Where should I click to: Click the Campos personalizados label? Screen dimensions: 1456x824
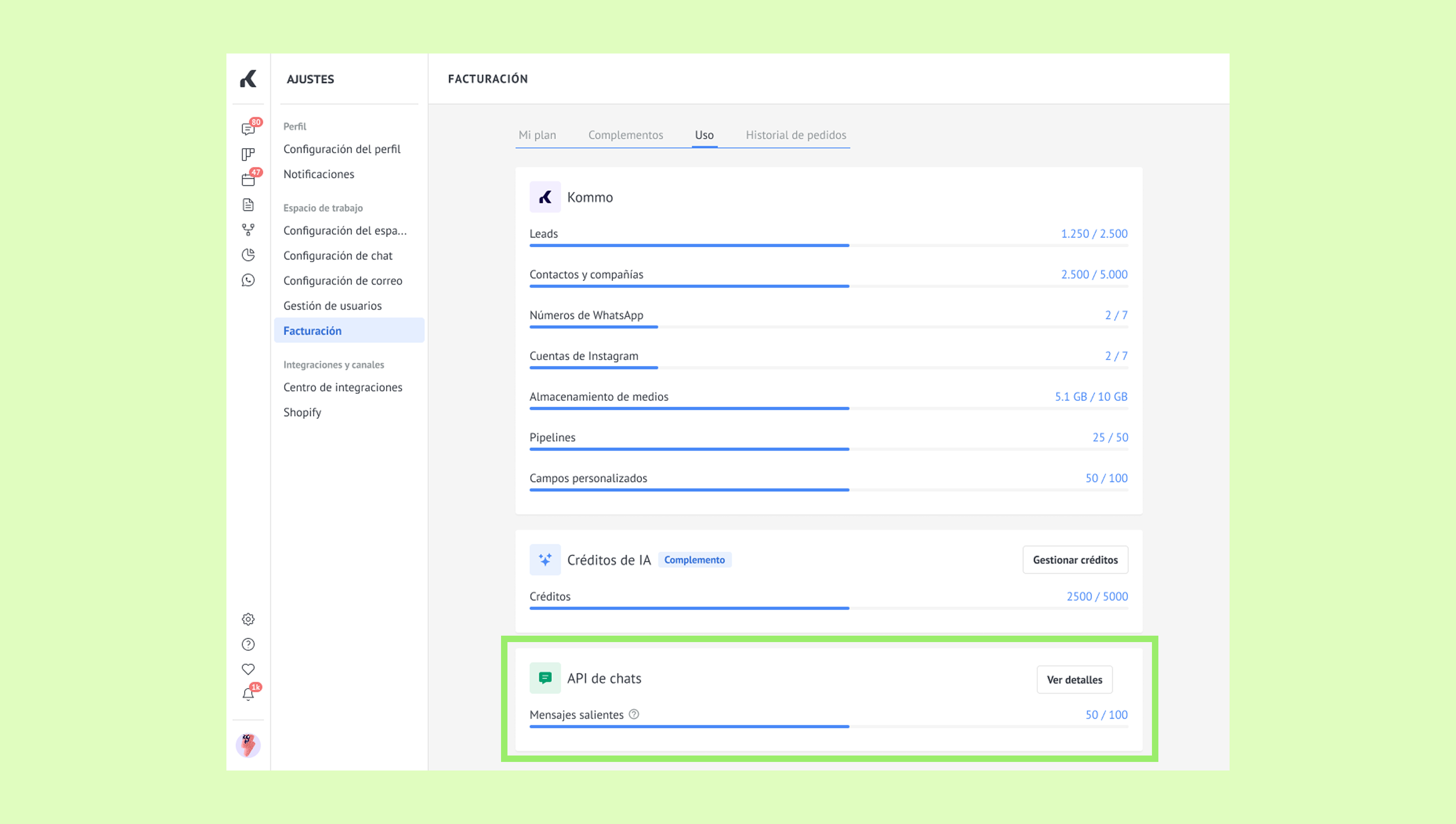tap(588, 478)
